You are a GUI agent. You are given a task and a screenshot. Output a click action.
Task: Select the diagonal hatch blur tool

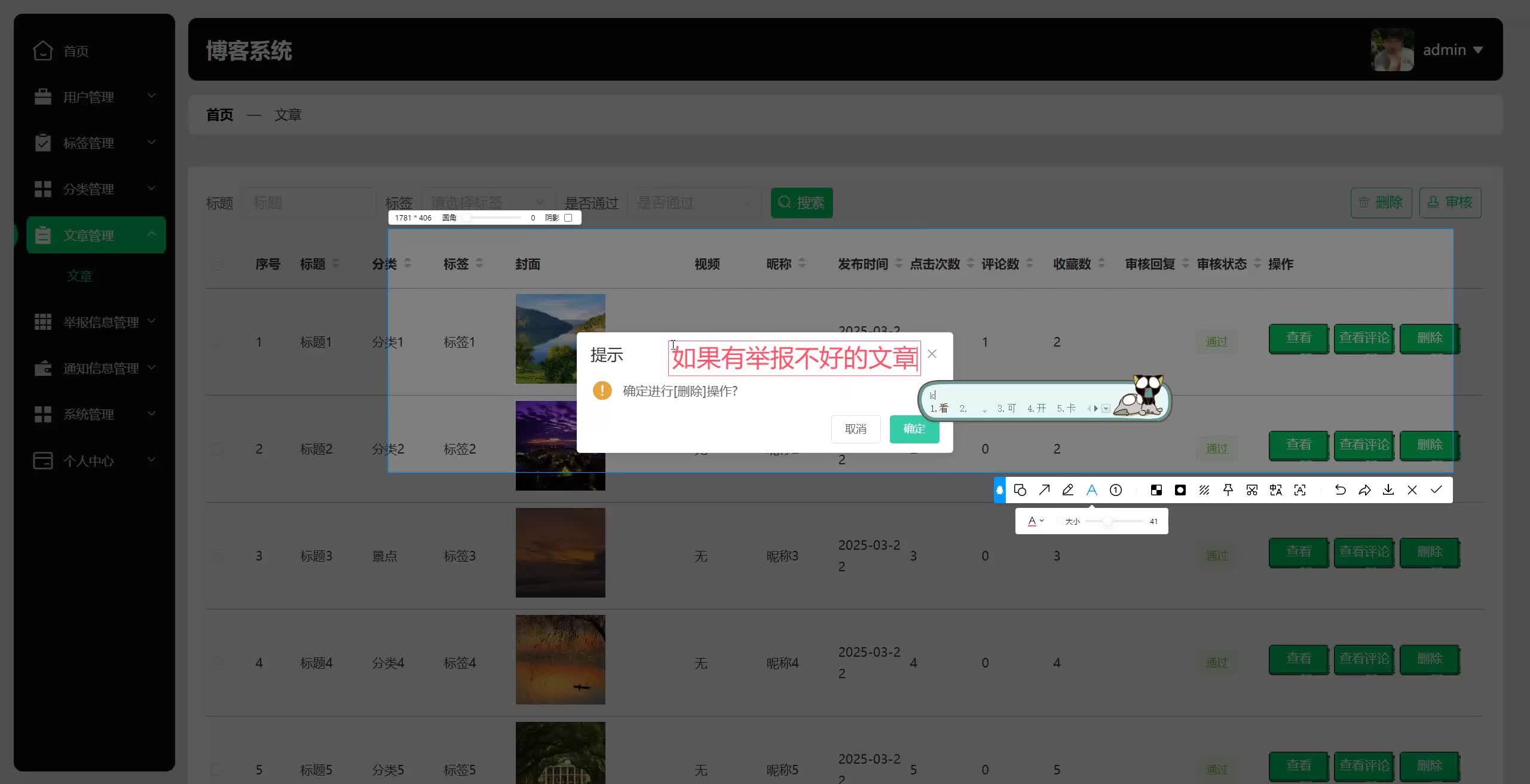click(x=1204, y=490)
